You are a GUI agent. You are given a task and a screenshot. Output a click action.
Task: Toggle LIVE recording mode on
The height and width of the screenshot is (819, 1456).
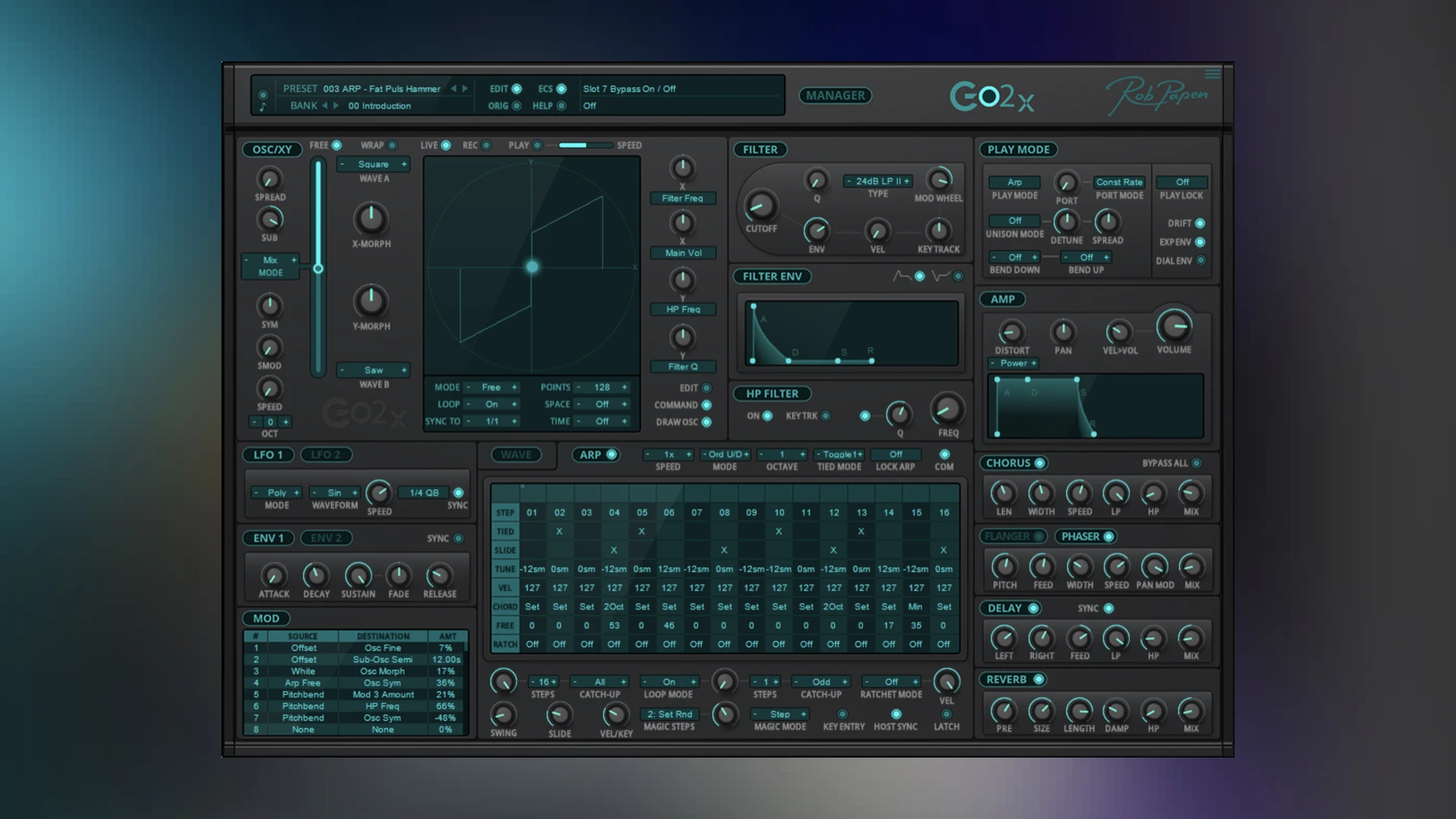446,145
